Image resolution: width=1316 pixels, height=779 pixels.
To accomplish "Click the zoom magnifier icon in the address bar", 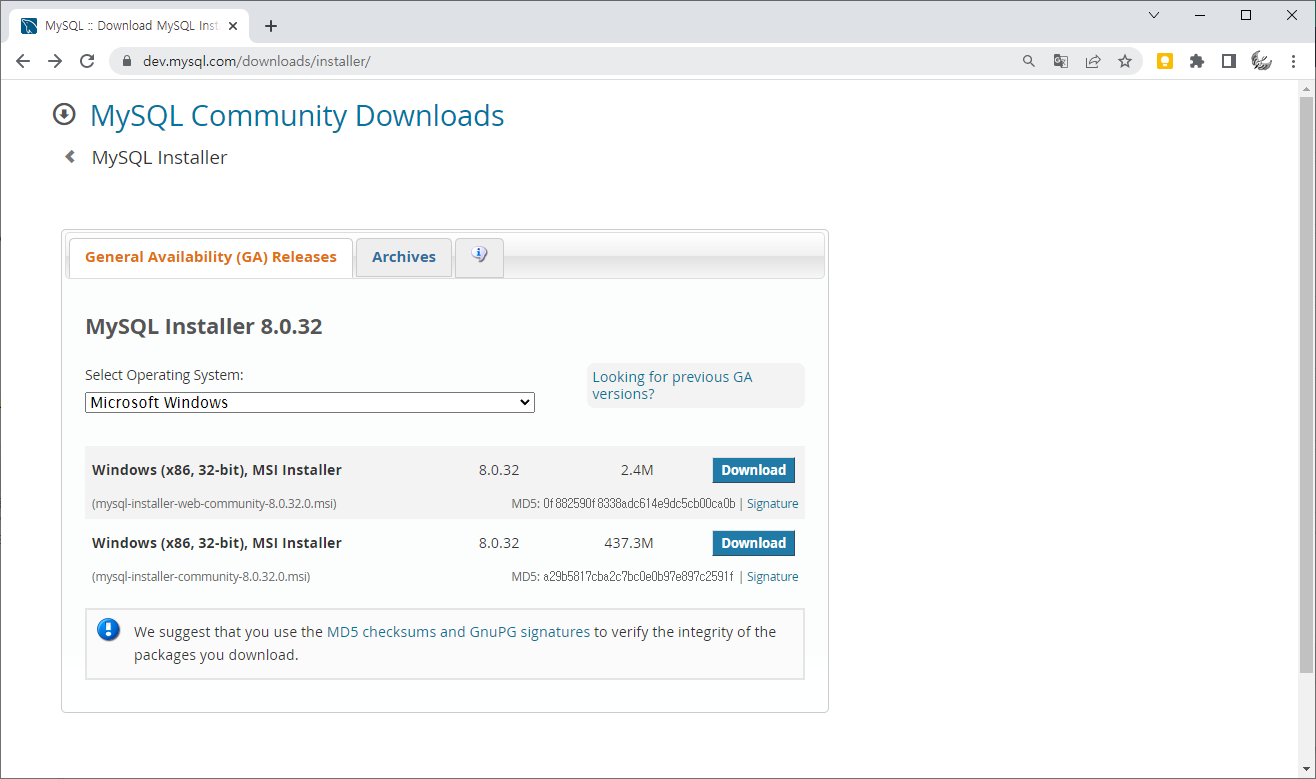I will [x=1029, y=61].
